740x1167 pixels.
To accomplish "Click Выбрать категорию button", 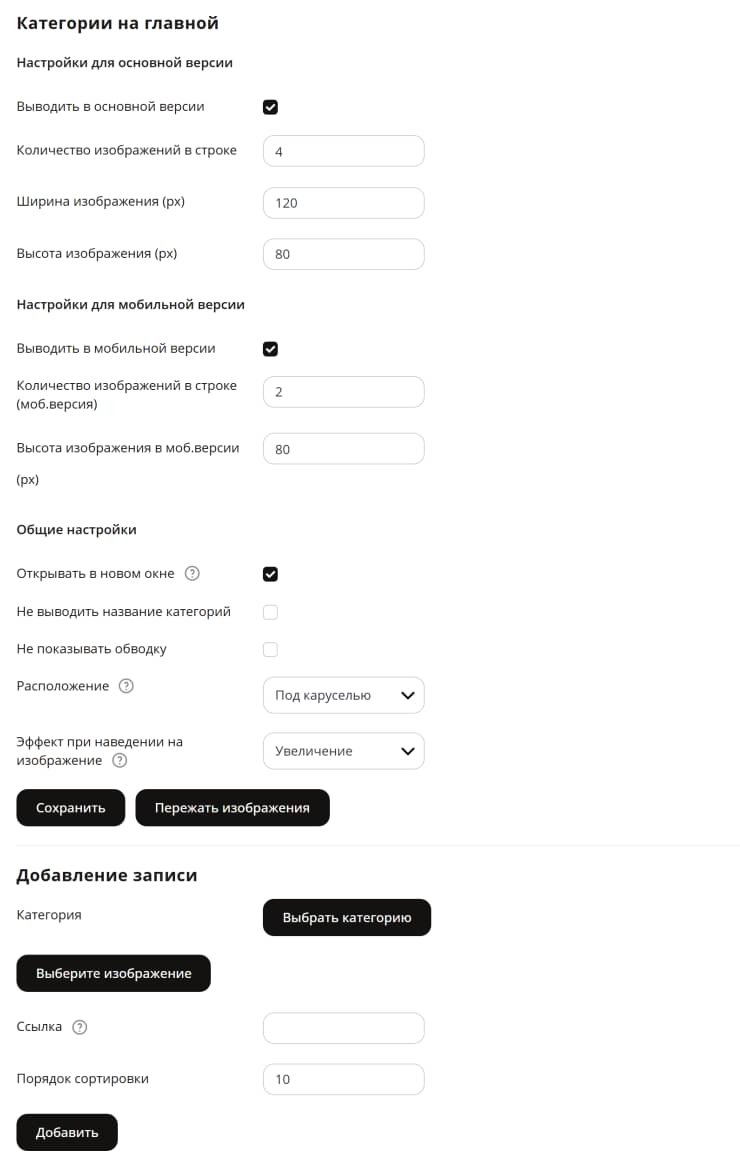I will pos(347,918).
